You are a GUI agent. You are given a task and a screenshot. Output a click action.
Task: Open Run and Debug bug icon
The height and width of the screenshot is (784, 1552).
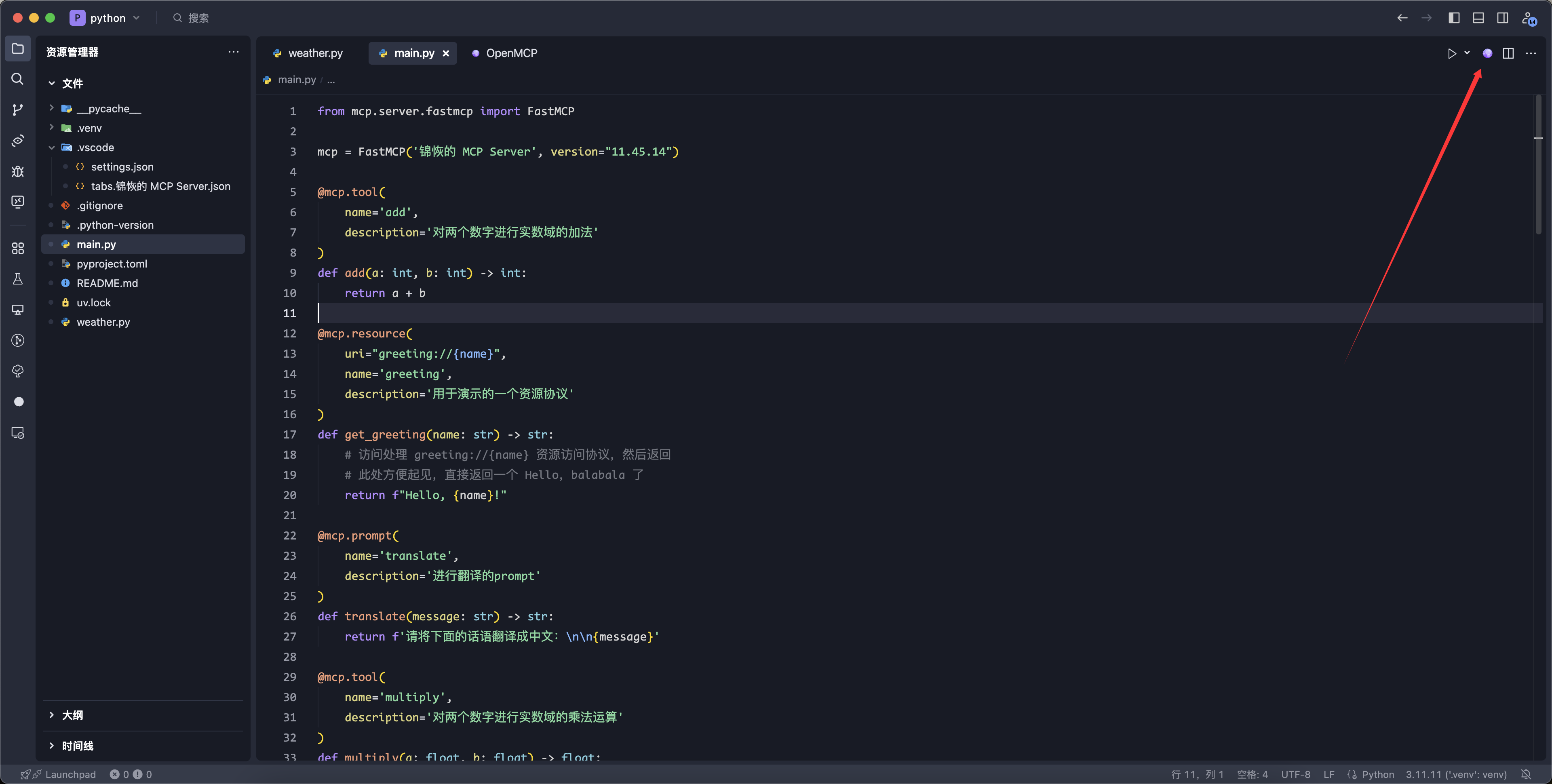click(17, 171)
